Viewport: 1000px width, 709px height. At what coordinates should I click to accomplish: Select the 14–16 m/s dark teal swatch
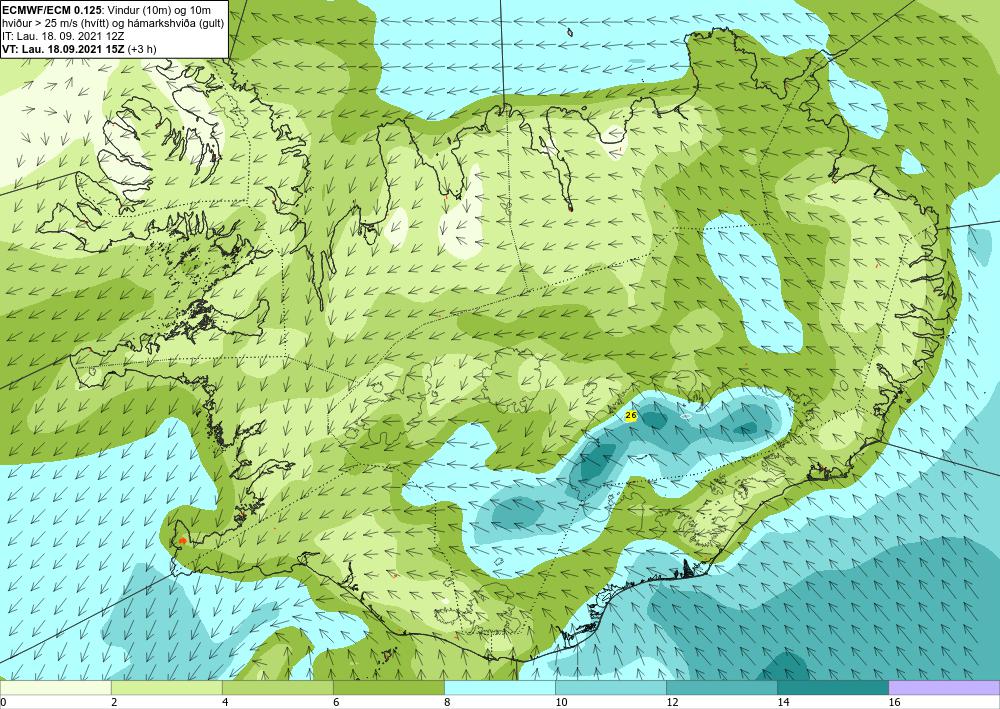[833, 688]
